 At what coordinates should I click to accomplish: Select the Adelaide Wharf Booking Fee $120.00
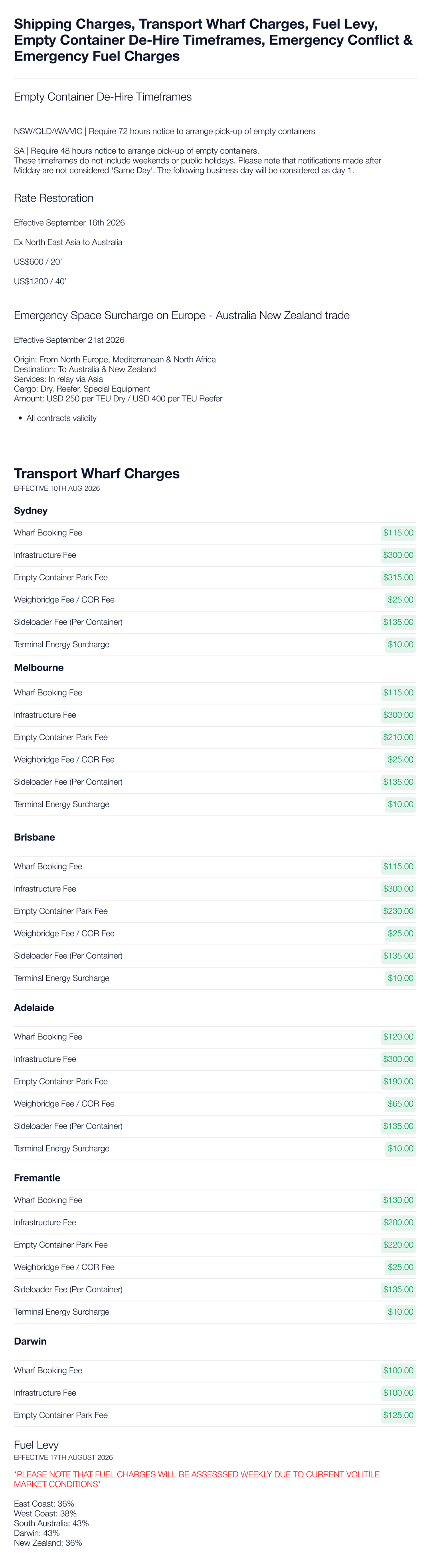click(x=398, y=1037)
